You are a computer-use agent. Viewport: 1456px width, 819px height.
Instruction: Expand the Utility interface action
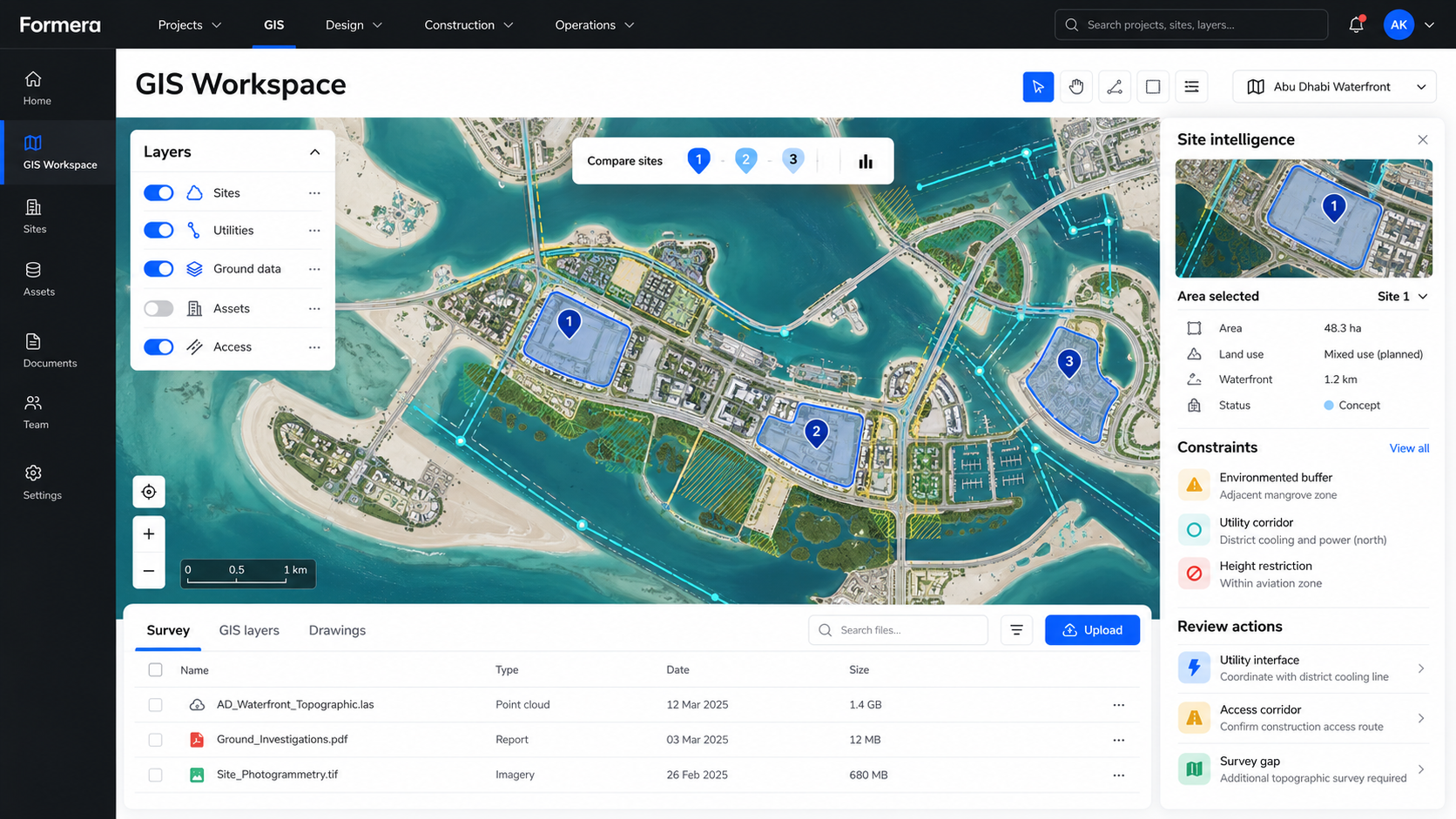click(x=1303, y=668)
